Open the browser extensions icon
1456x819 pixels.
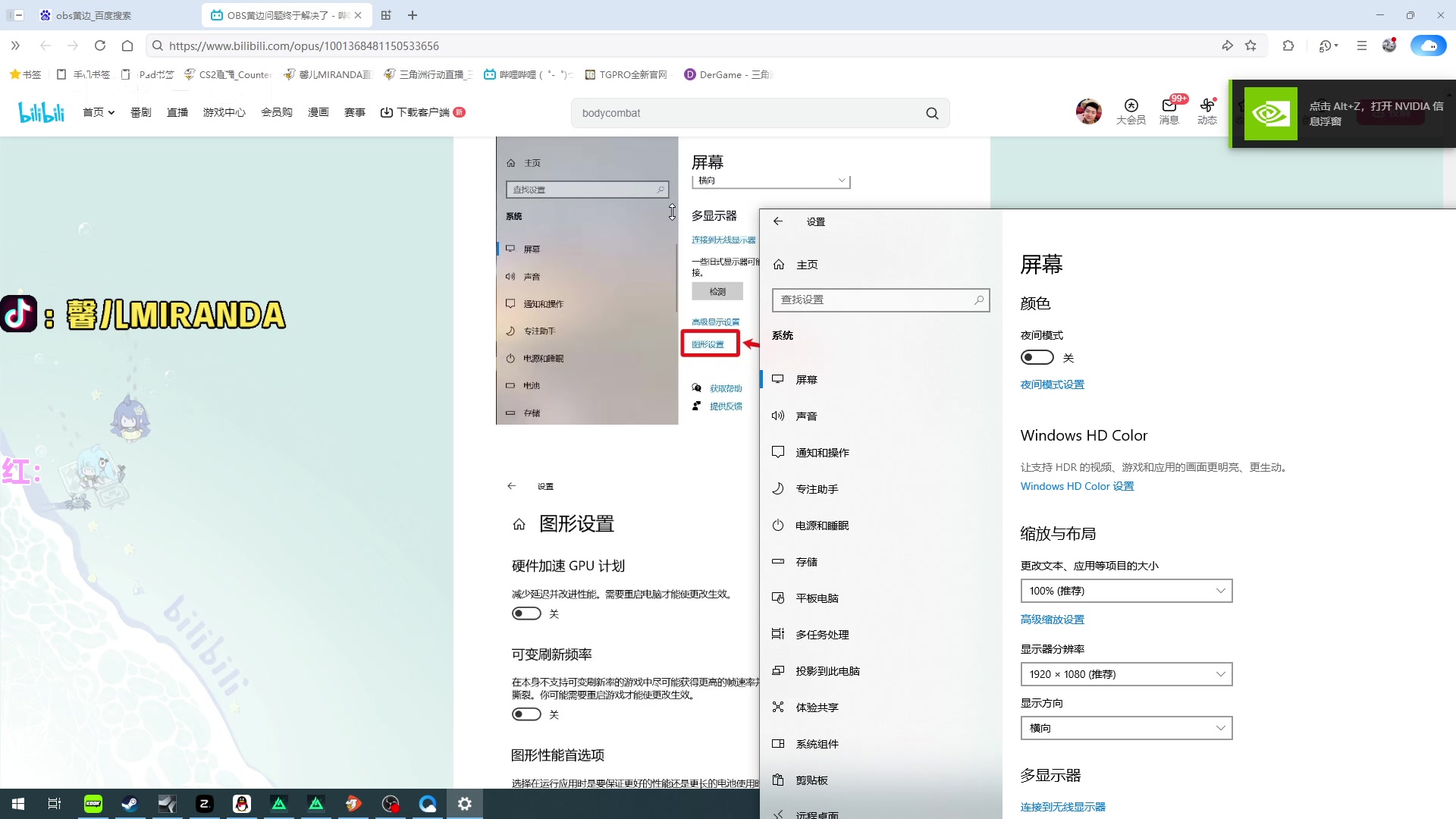click(1288, 45)
